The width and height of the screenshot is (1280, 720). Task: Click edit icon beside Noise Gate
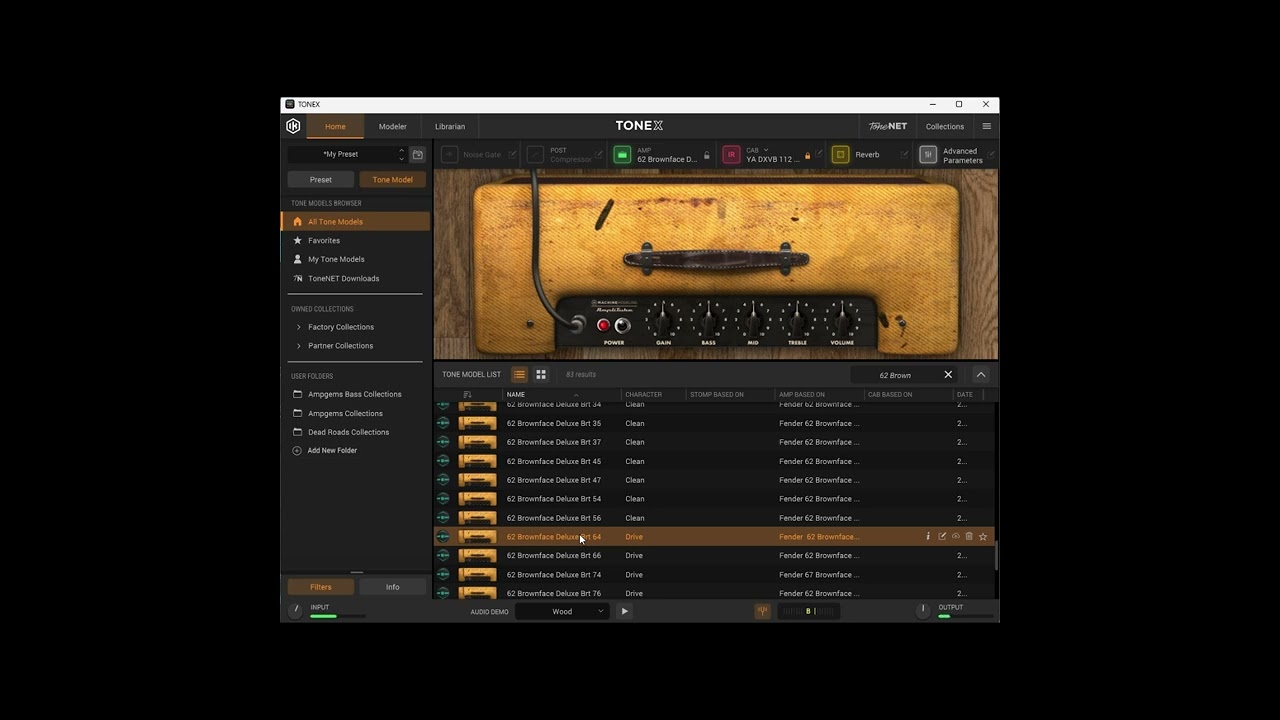click(x=513, y=155)
